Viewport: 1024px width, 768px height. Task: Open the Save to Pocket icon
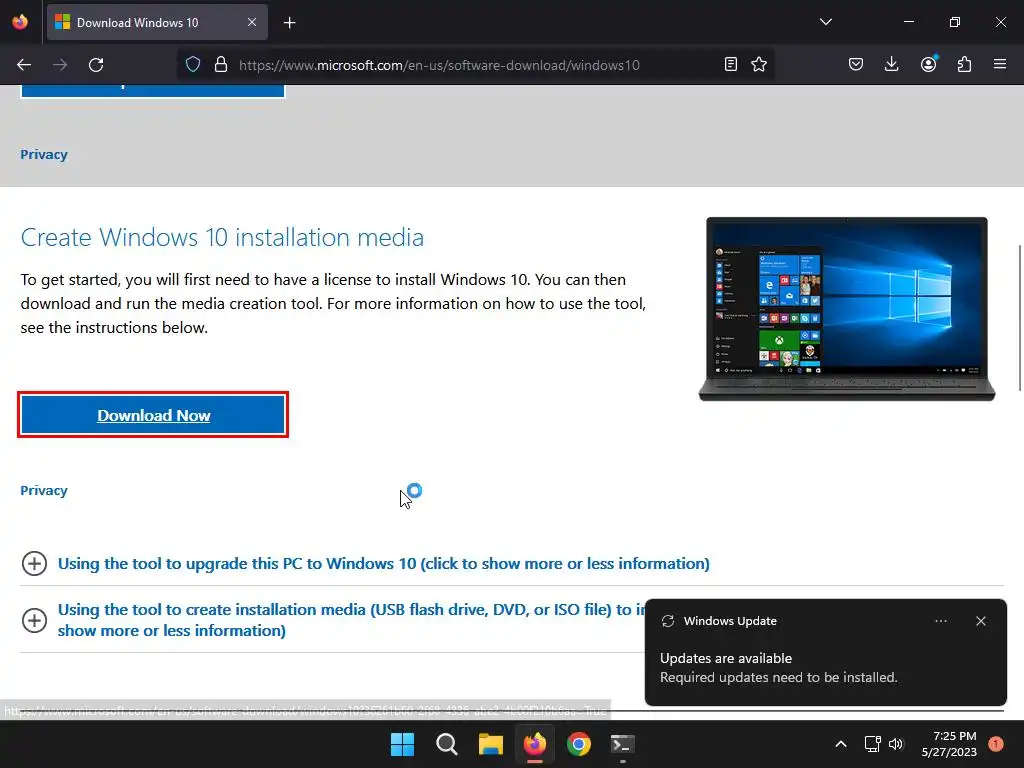point(856,64)
